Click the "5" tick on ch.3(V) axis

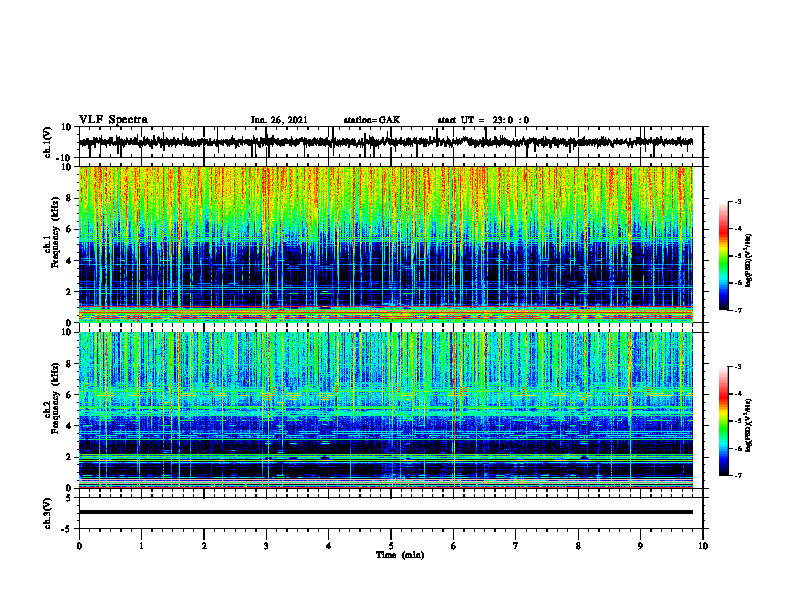pyautogui.click(x=70, y=497)
